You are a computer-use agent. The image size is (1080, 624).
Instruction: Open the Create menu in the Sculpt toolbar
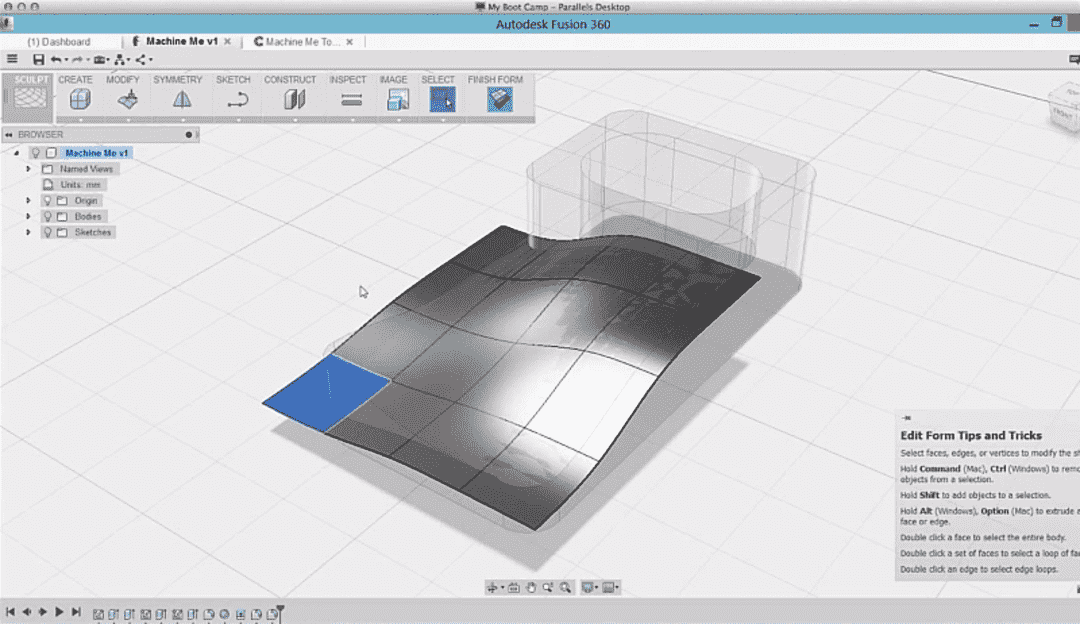coord(79,97)
